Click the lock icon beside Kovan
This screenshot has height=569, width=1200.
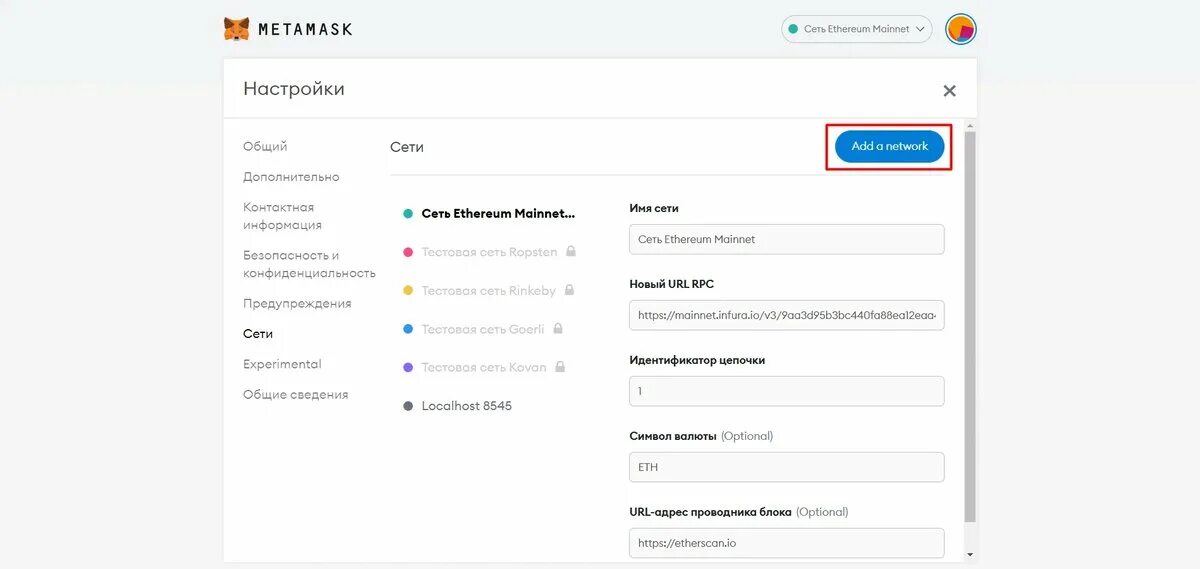click(560, 366)
